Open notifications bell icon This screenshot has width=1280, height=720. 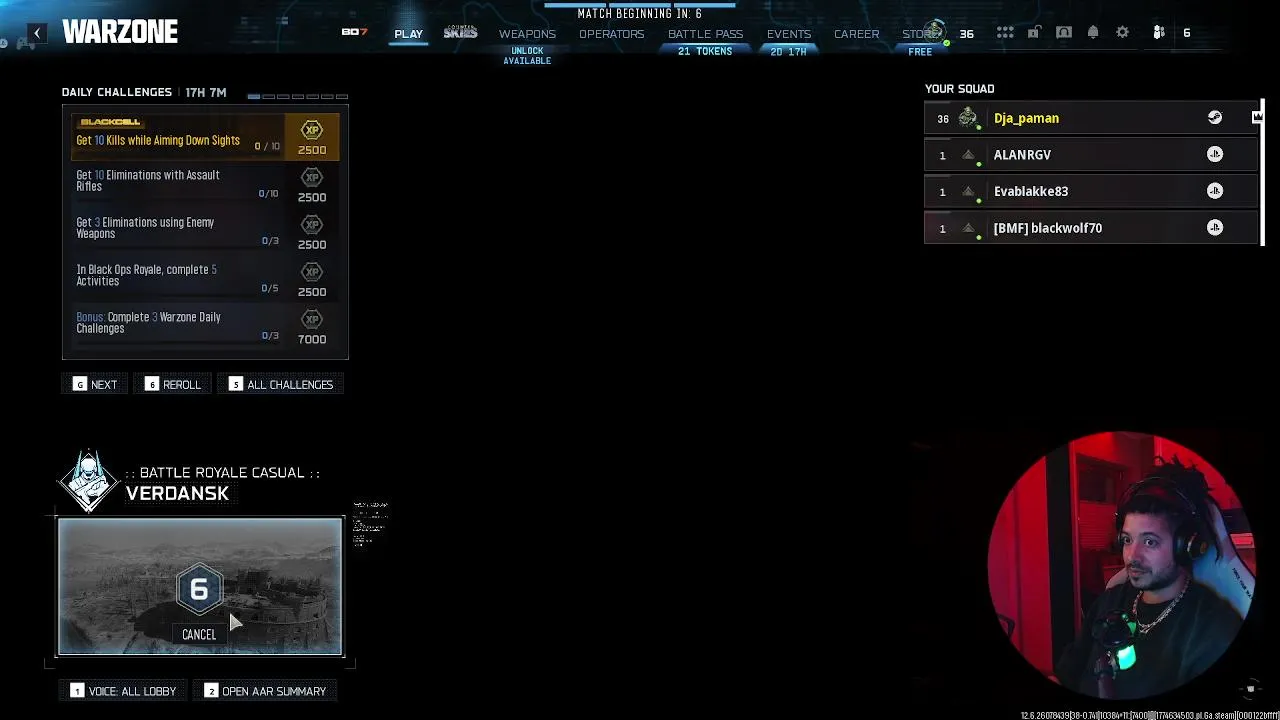point(1093,33)
